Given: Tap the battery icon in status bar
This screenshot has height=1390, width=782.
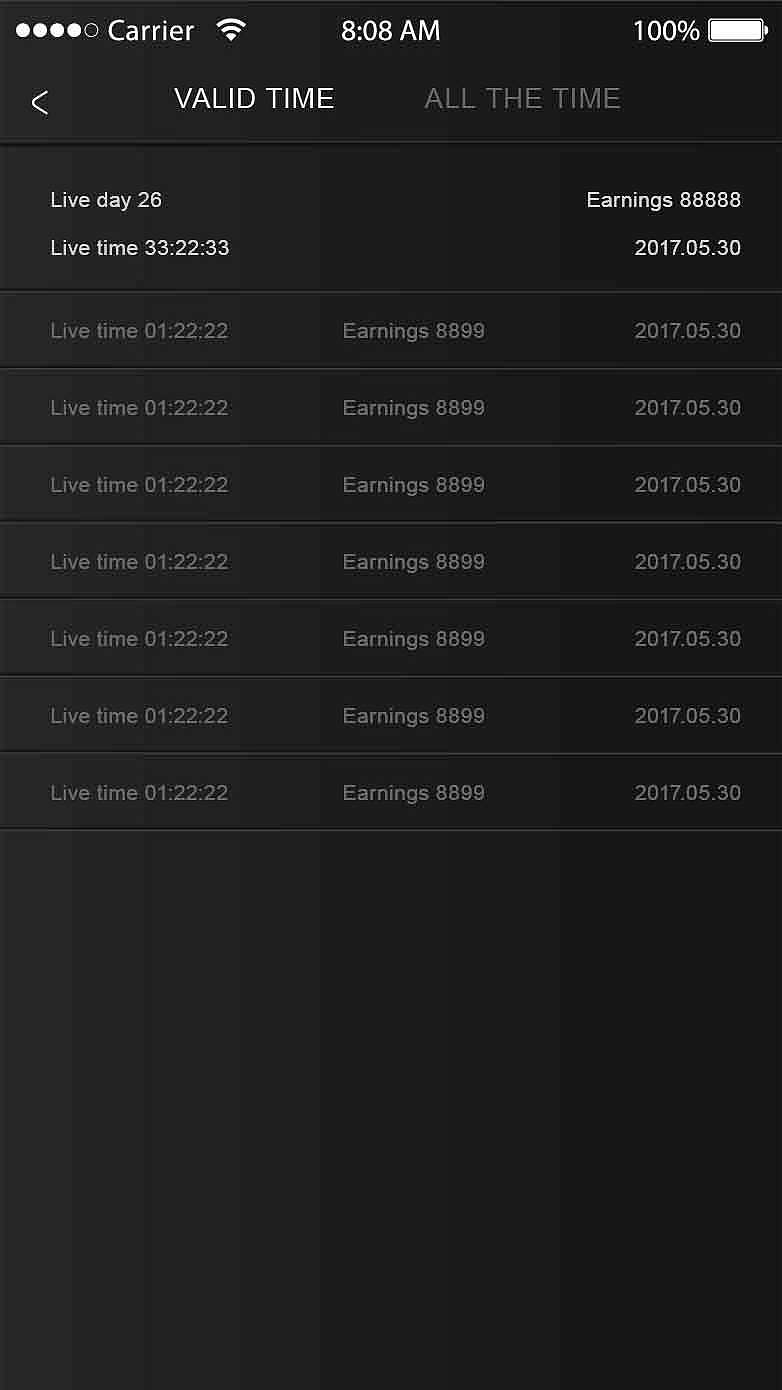Looking at the screenshot, I should pyautogui.click(x=737, y=30).
